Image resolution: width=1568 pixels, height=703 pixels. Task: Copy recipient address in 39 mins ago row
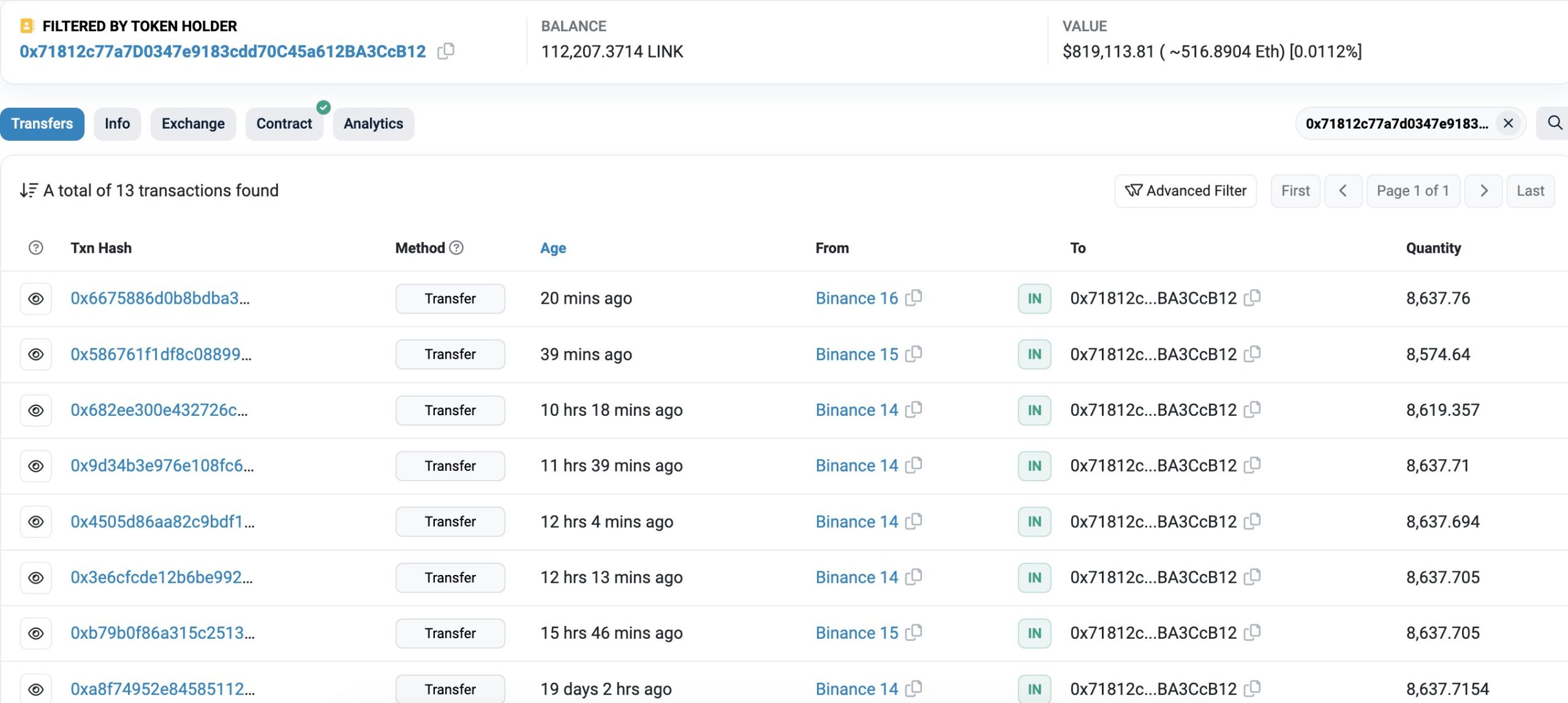coord(1253,354)
